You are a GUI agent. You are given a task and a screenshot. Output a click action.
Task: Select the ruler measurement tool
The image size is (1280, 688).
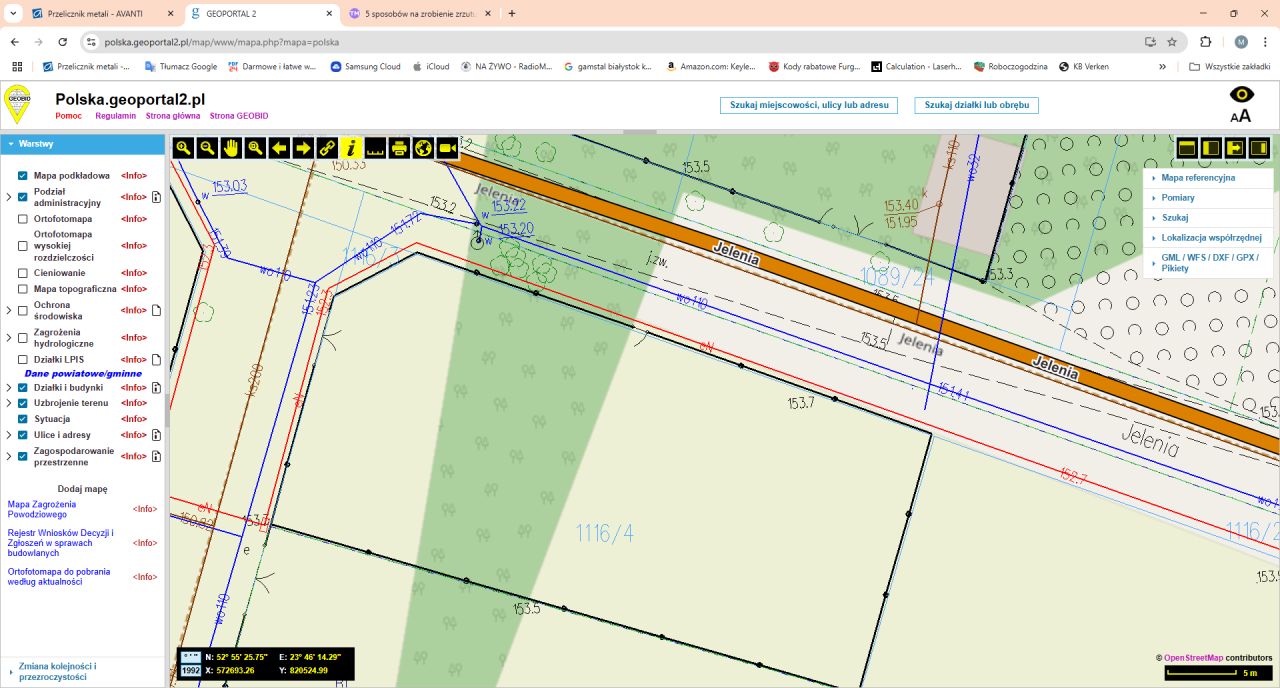coord(375,148)
